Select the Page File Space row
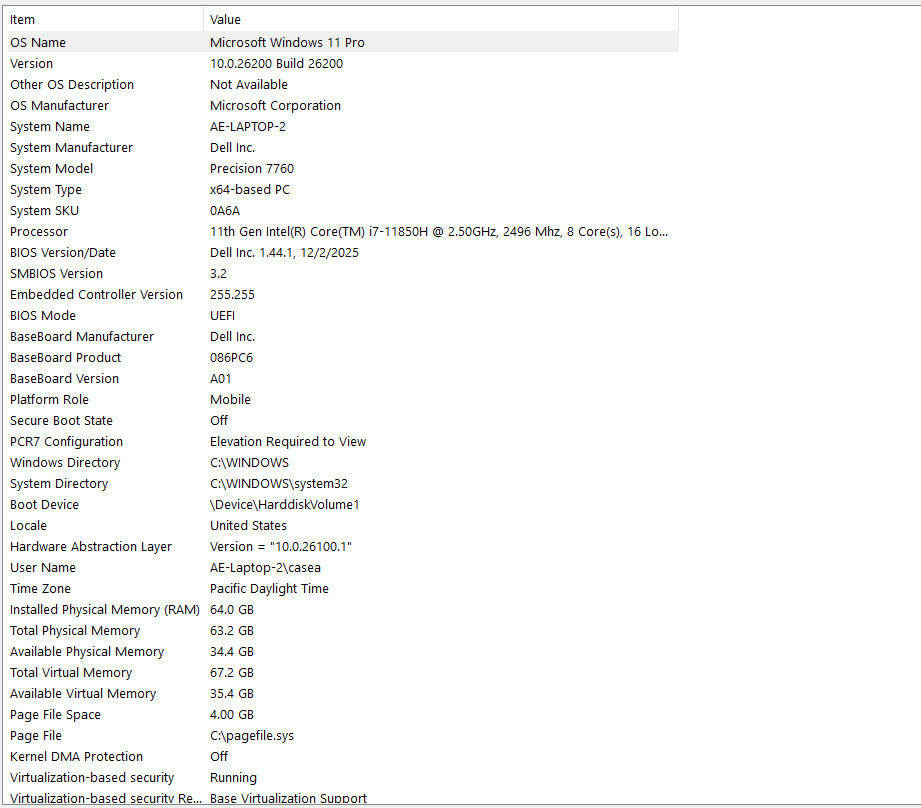The height and width of the screenshot is (808, 921). click(341, 715)
